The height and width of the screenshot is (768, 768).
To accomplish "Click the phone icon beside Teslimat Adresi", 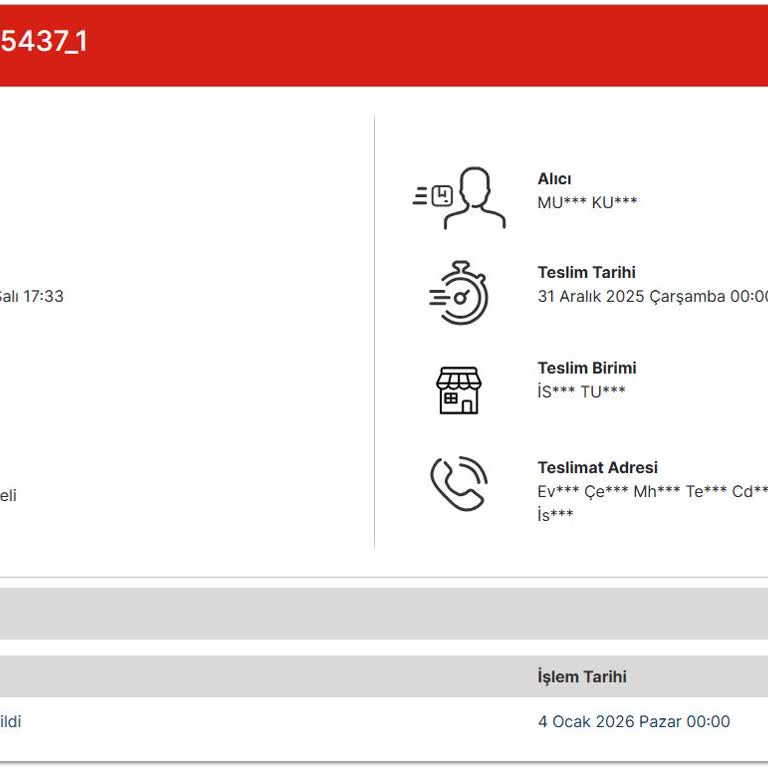I will (459, 484).
